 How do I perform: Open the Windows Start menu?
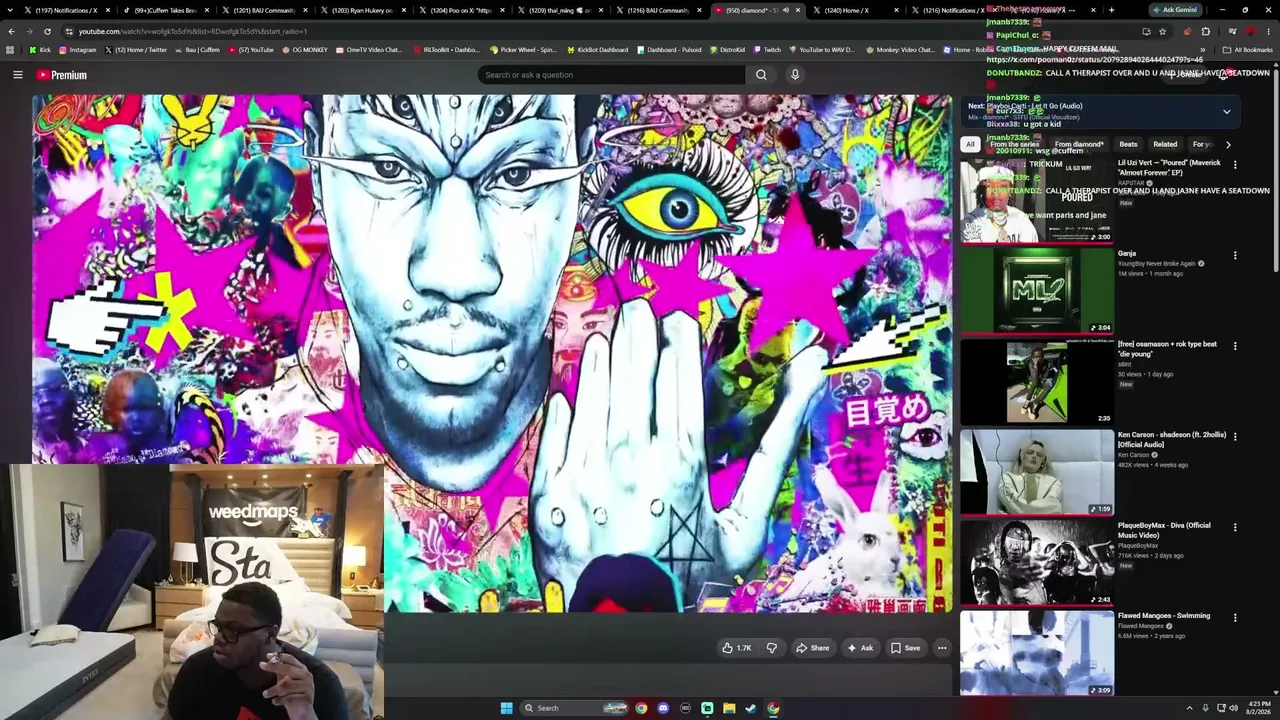506,708
